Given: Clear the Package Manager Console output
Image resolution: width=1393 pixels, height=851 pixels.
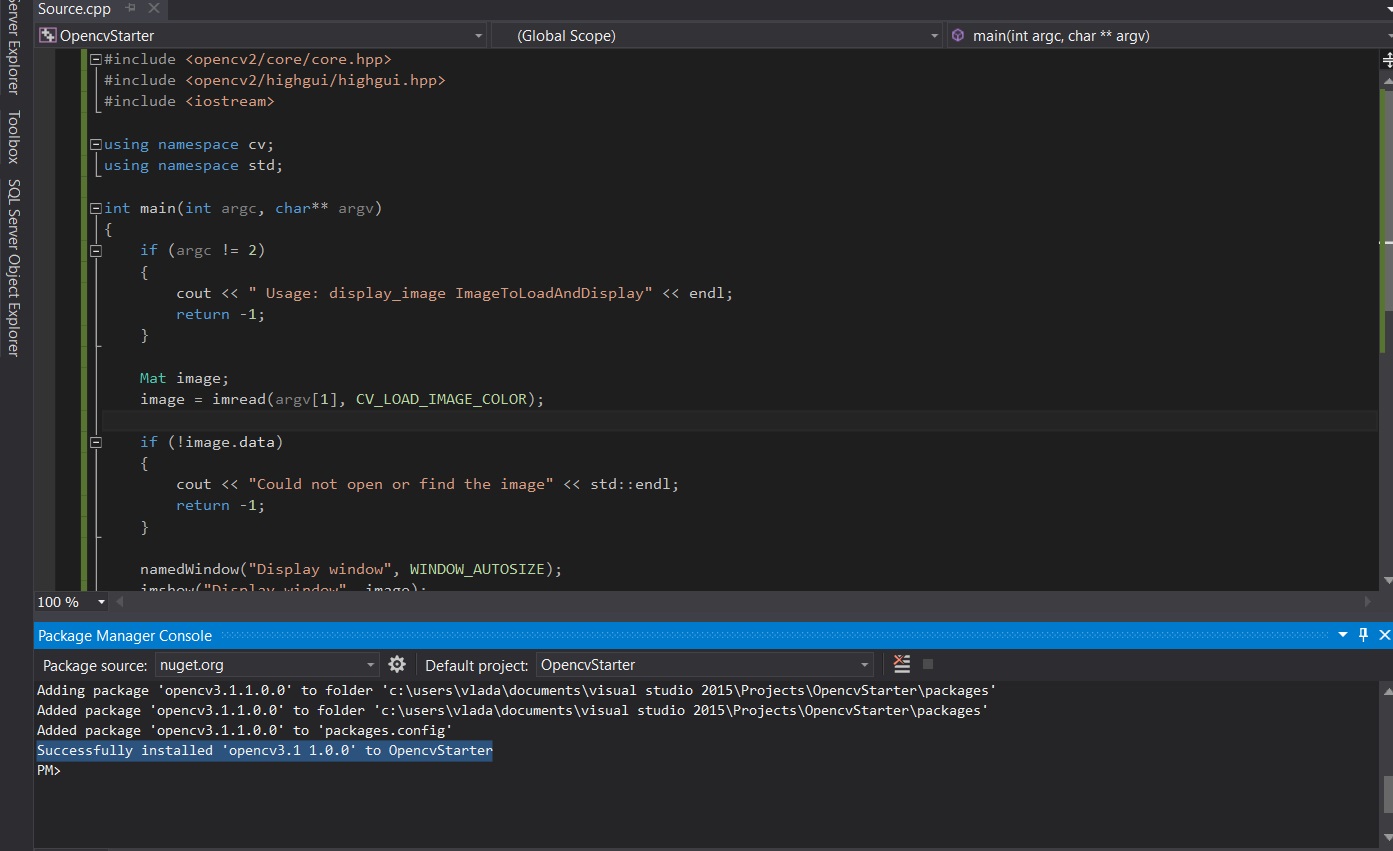Looking at the screenshot, I should coord(900,663).
